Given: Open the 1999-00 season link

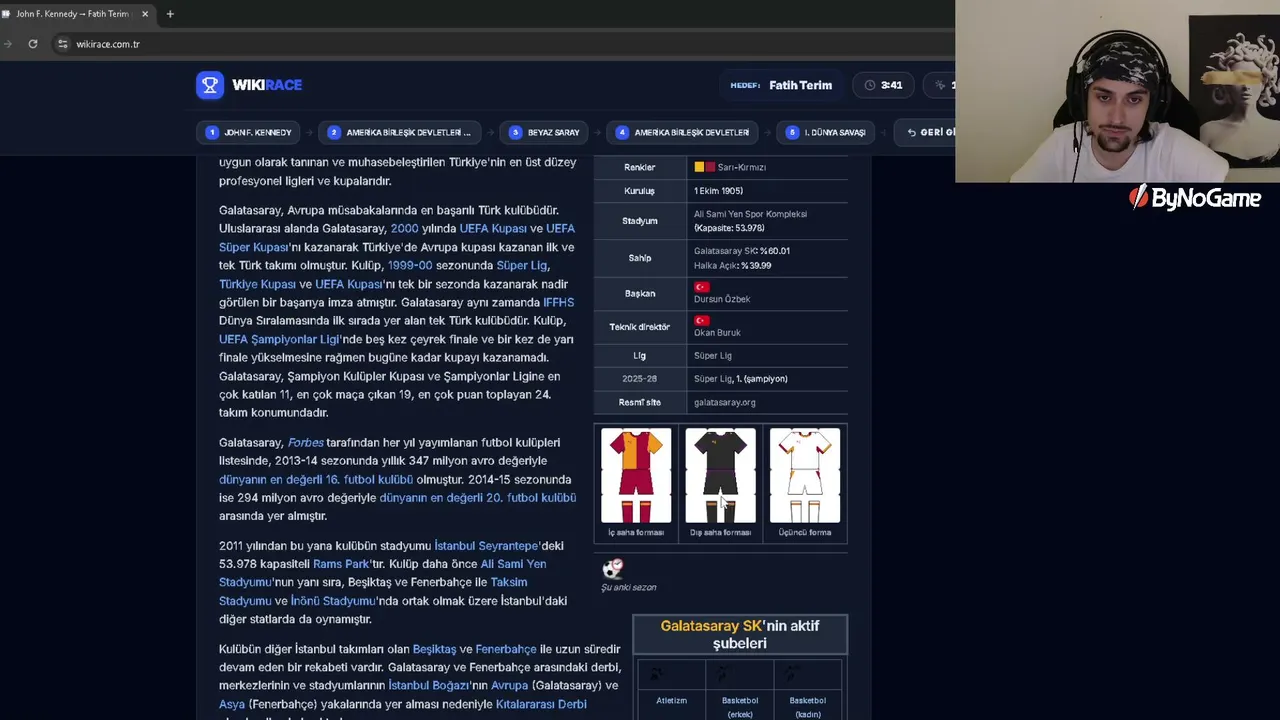Looking at the screenshot, I should point(410,266).
